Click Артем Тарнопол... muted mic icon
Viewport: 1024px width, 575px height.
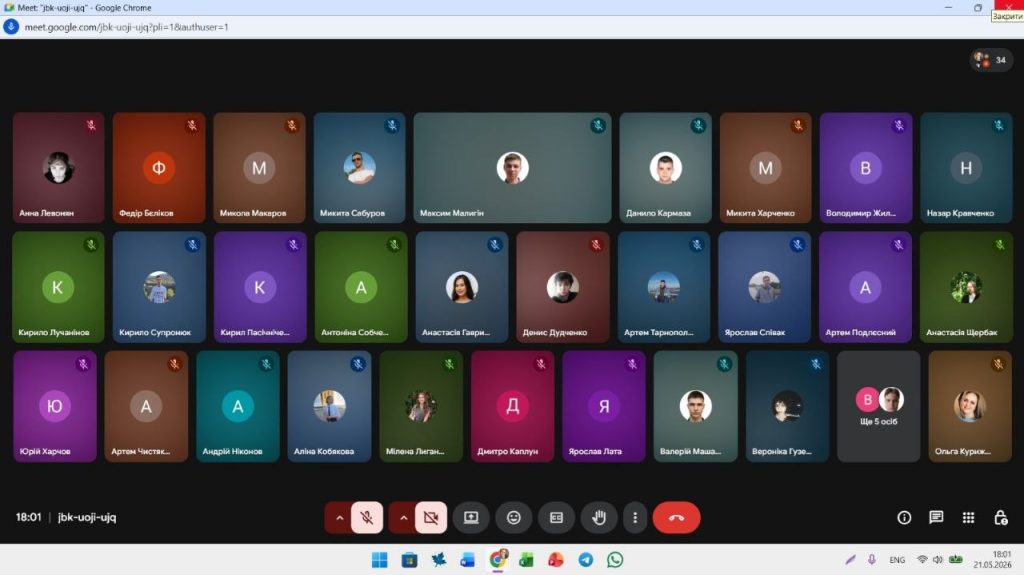(697, 245)
